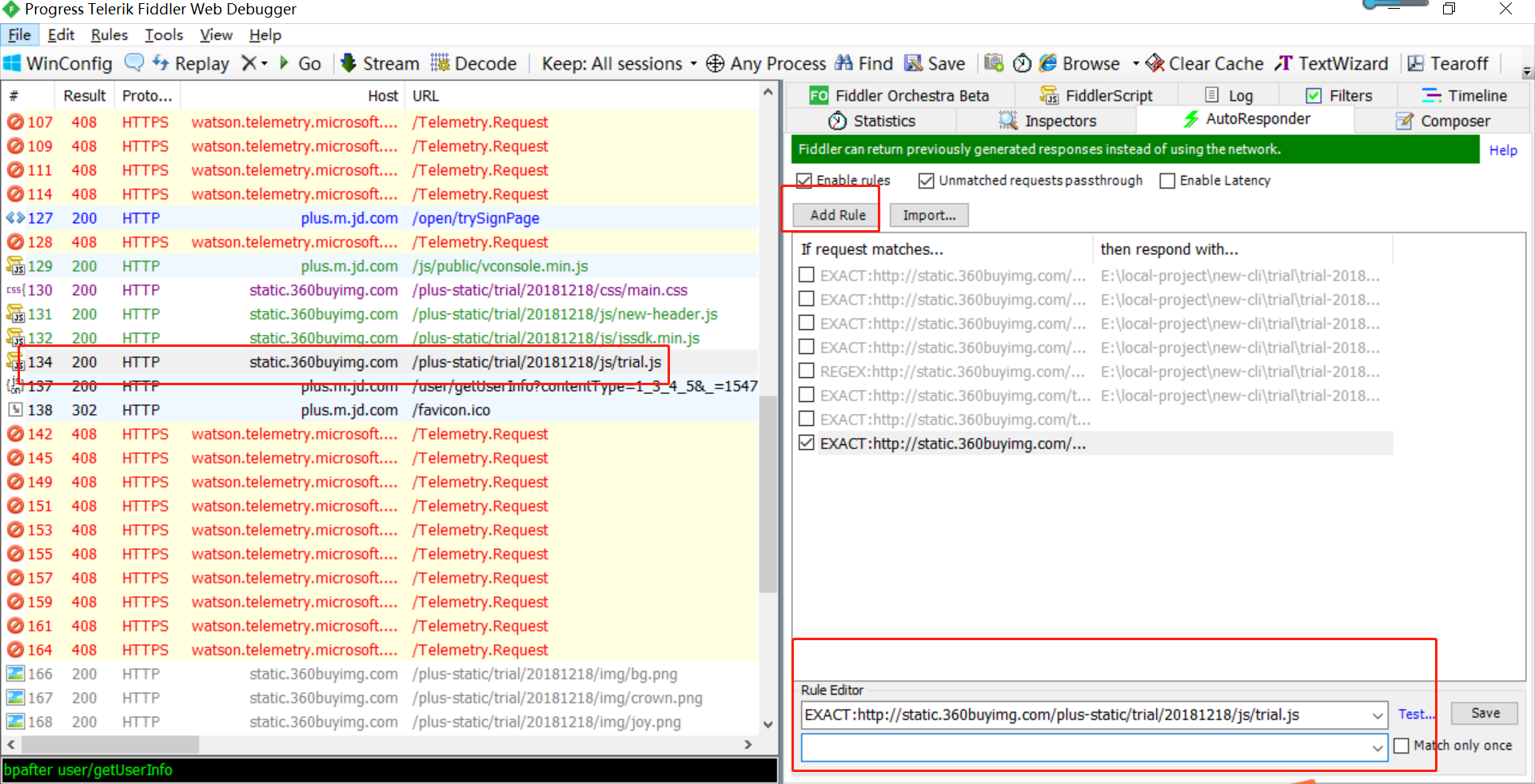Click the Import... button
The height and width of the screenshot is (784, 1535).
(x=929, y=215)
